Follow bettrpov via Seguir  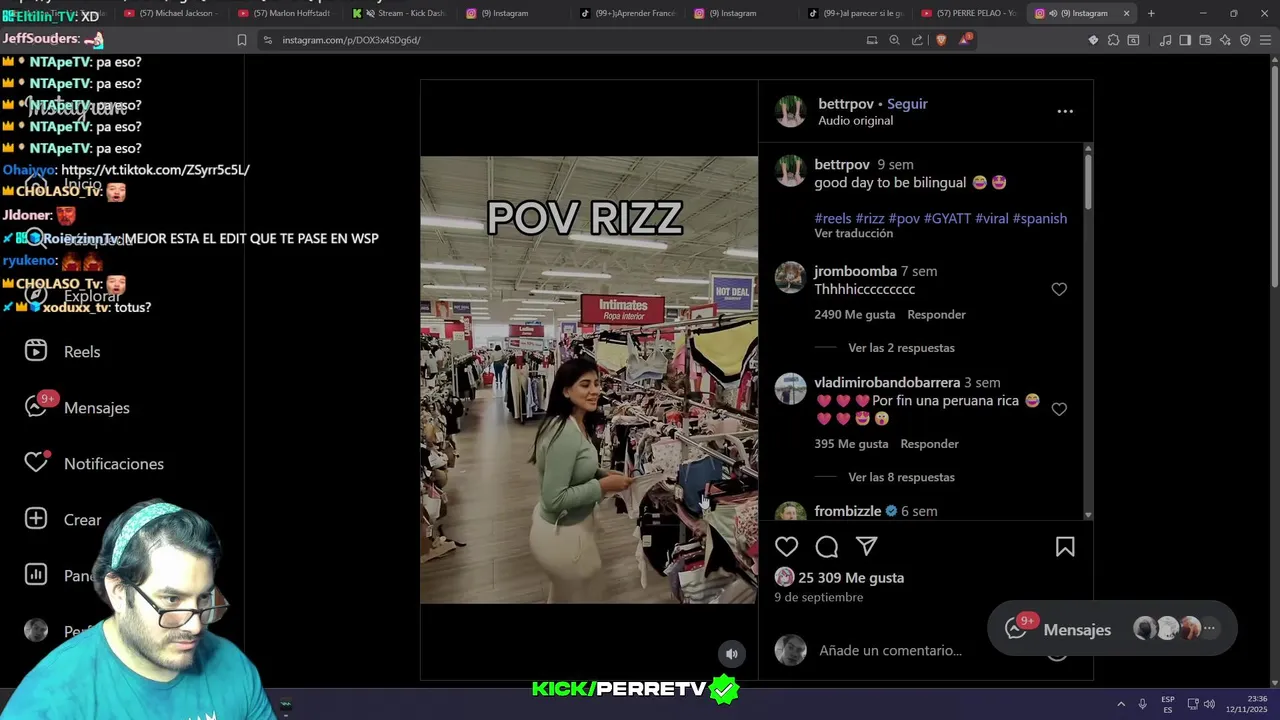[x=907, y=104]
